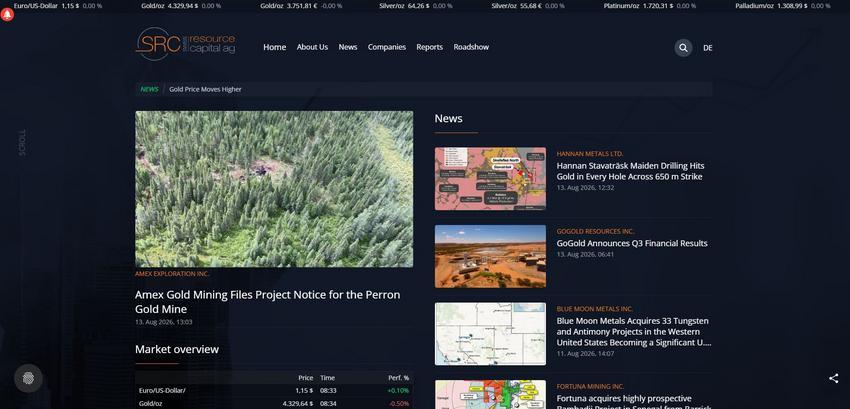Click Euro/US-Dollar 1,15 $ in top ticker

[x=57, y=5]
